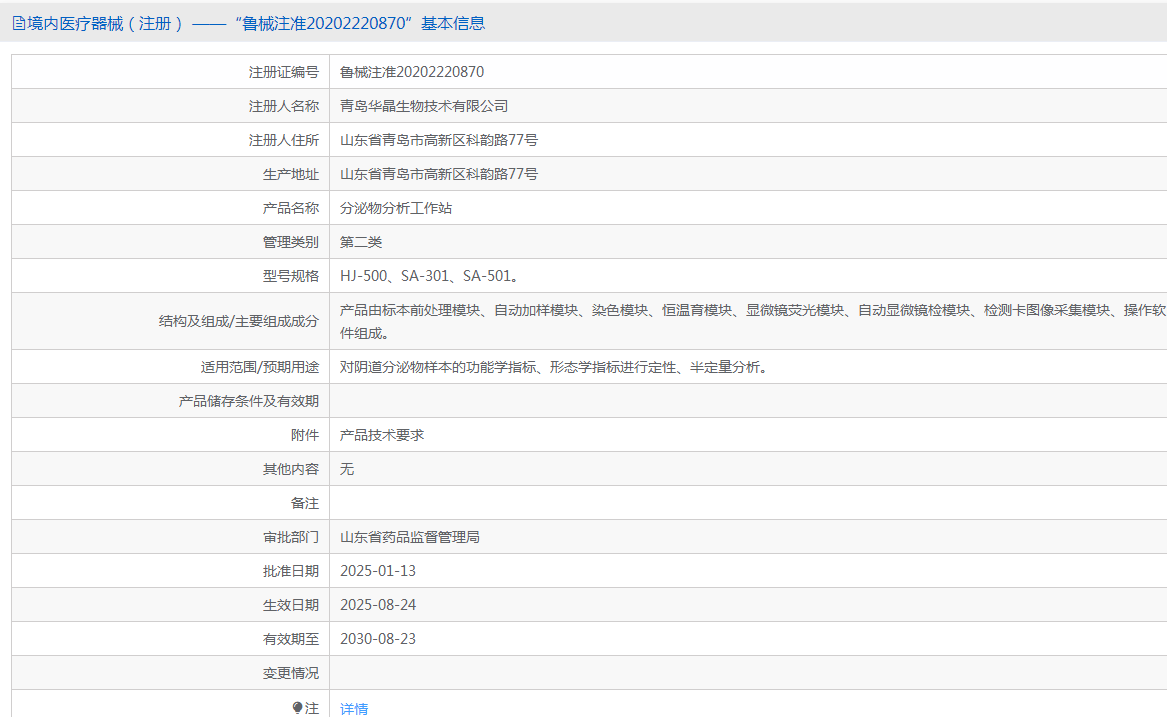This screenshot has width=1167, height=717.
Task: Click the lightbulb icon beside 注
Action: pos(297,707)
